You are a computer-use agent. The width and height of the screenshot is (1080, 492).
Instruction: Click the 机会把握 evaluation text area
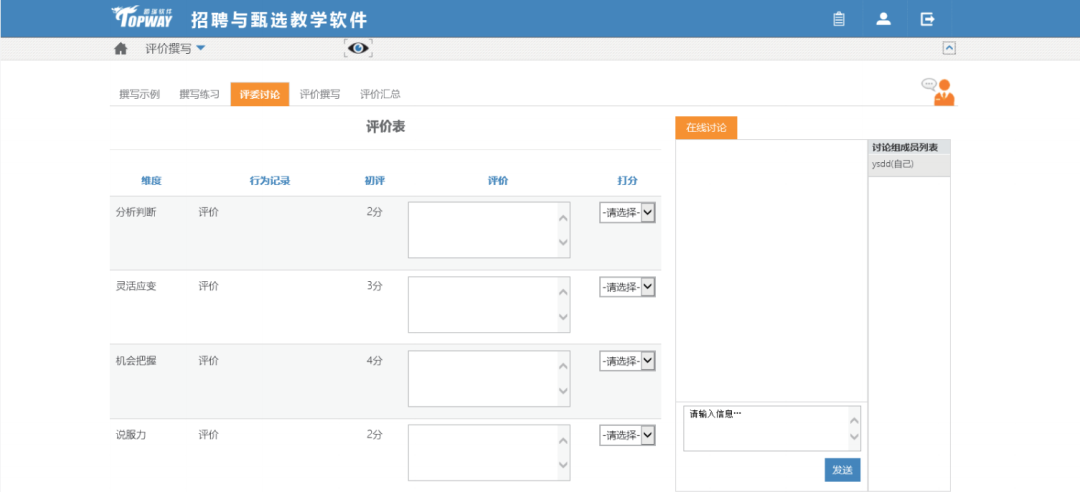[x=482, y=378]
